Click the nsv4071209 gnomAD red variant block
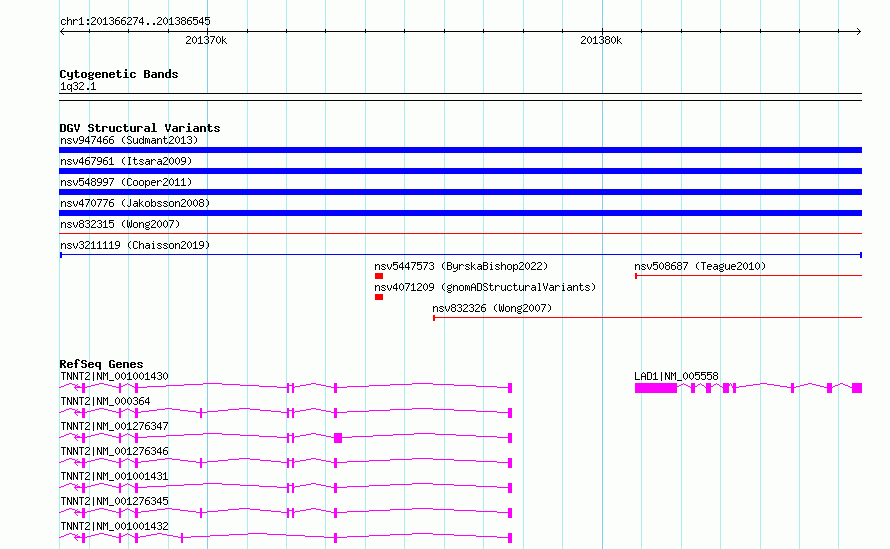The image size is (890, 549). (379, 297)
